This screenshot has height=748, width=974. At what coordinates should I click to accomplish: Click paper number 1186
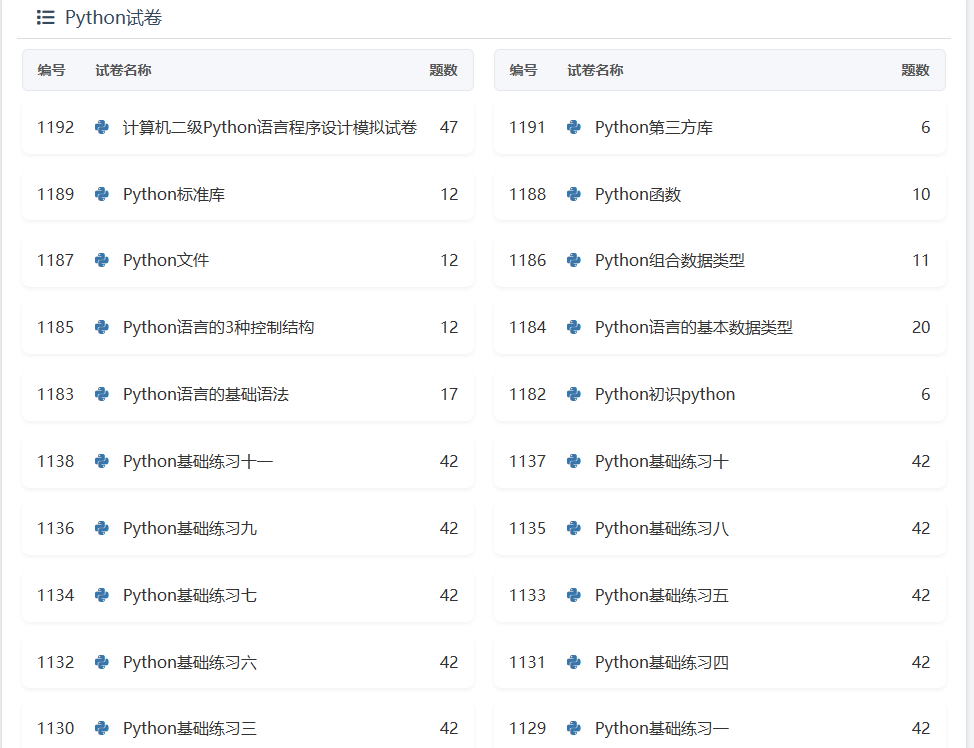pyautogui.click(x=527, y=260)
